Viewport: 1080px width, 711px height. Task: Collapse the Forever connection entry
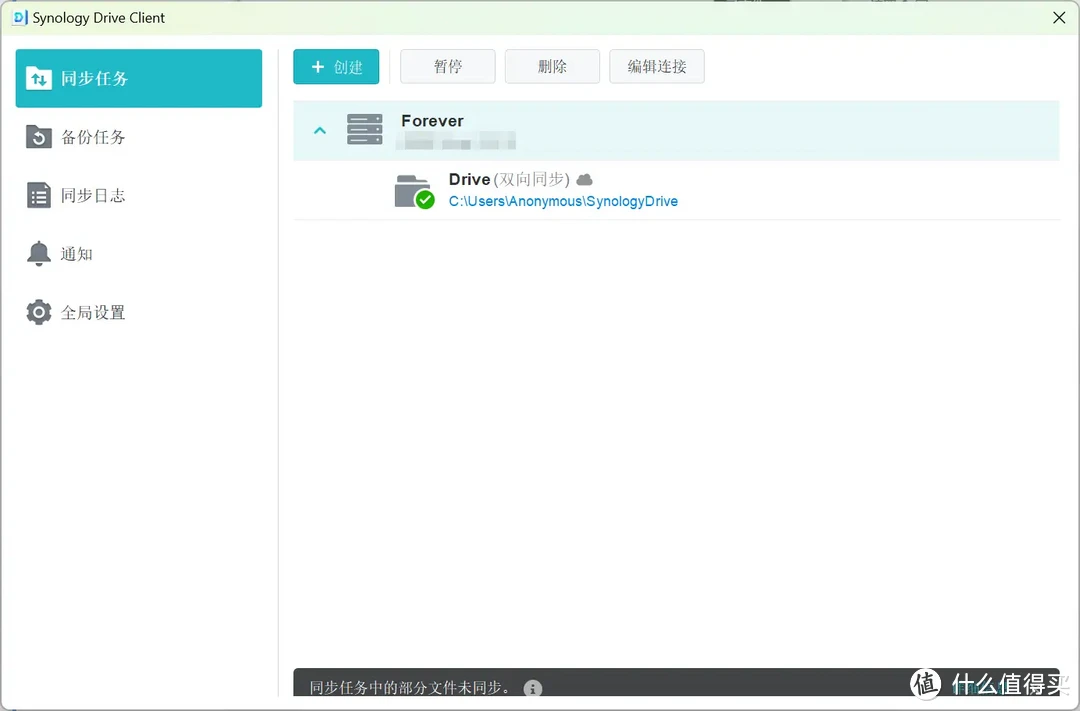tap(319, 129)
